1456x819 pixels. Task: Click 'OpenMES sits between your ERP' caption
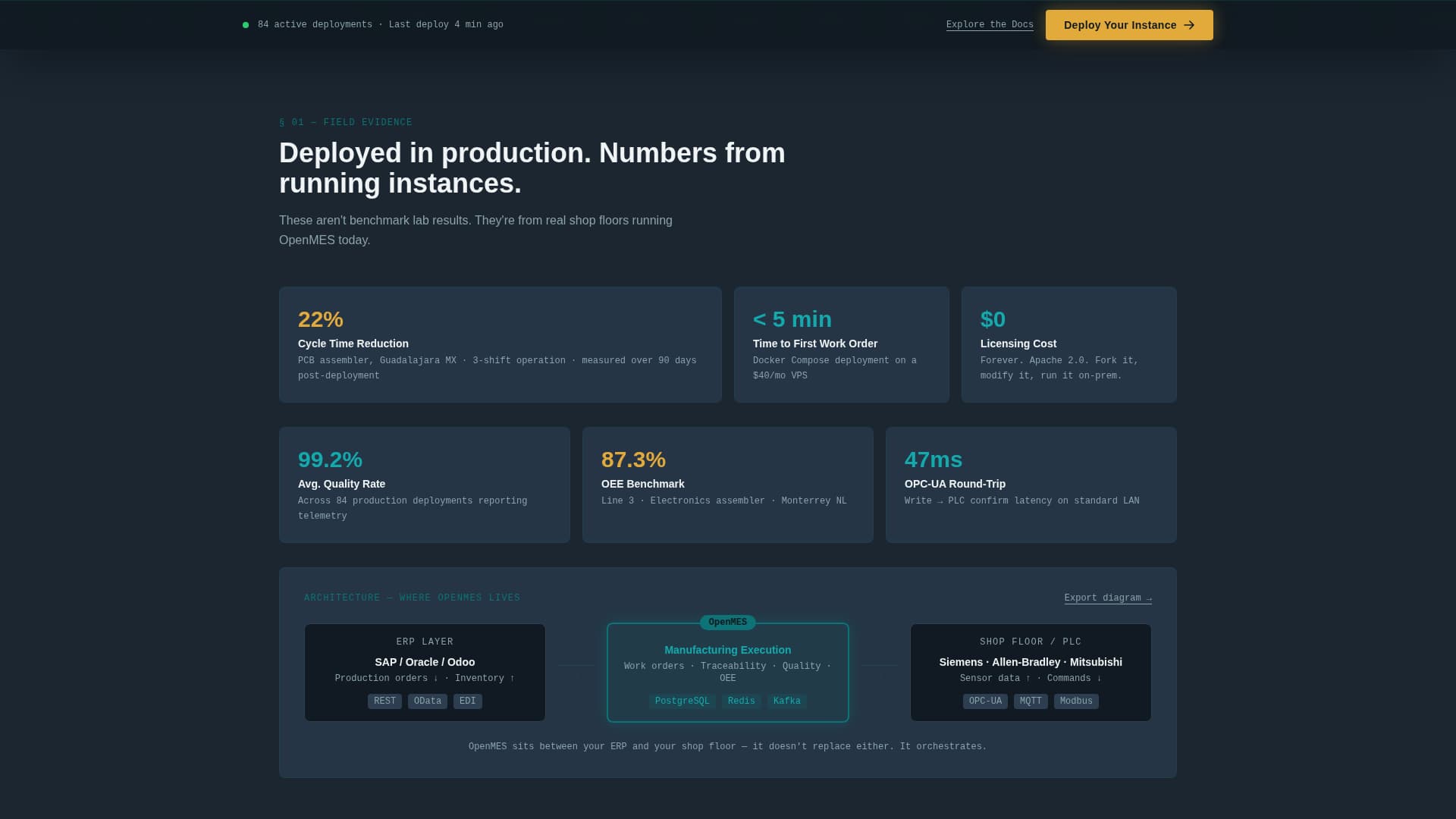coord(728,747)
